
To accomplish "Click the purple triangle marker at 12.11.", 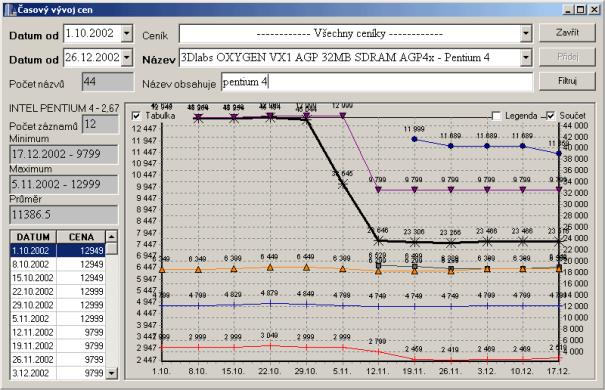I will (x=379, y=190).
